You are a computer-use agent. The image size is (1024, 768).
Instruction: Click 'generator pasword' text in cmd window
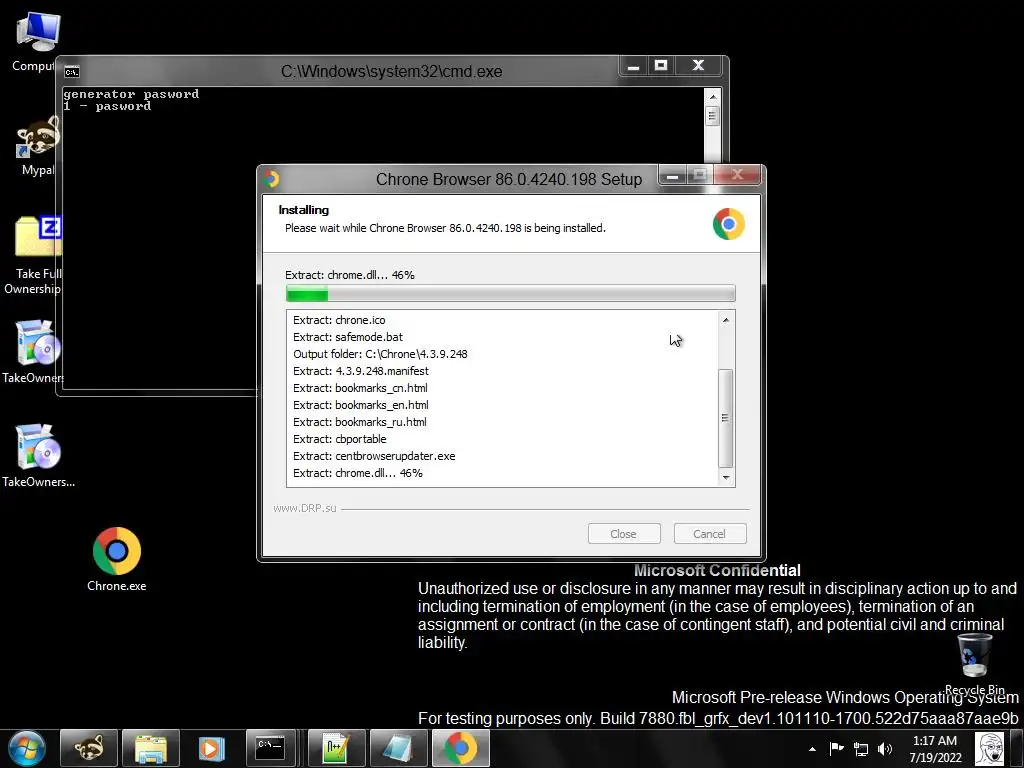click(131, 94)
